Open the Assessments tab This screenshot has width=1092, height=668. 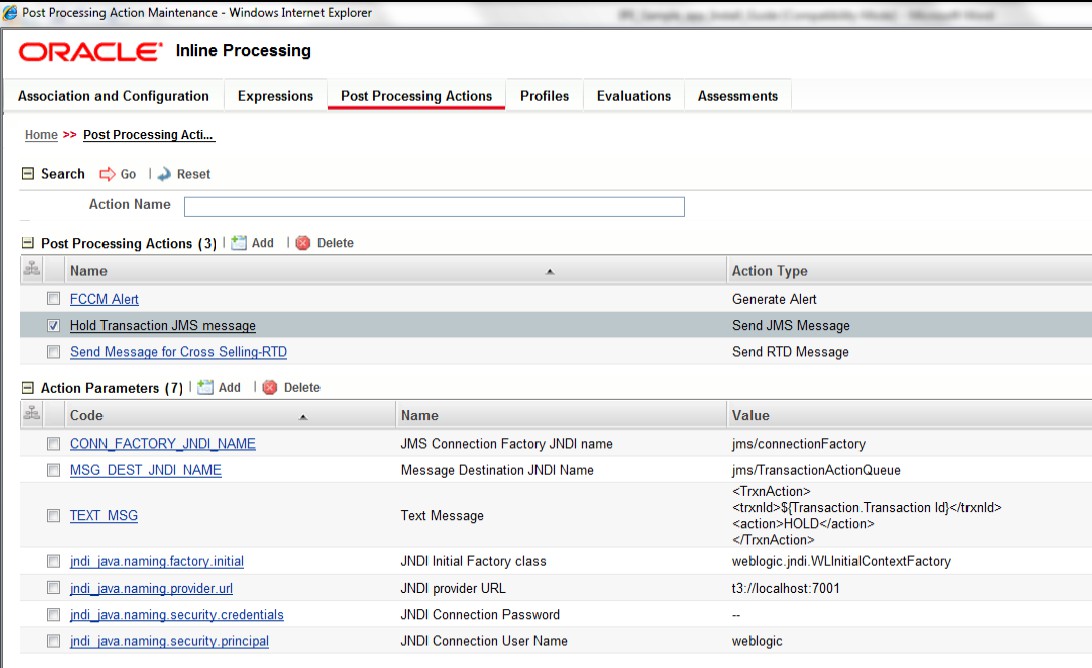coord(738,96)
